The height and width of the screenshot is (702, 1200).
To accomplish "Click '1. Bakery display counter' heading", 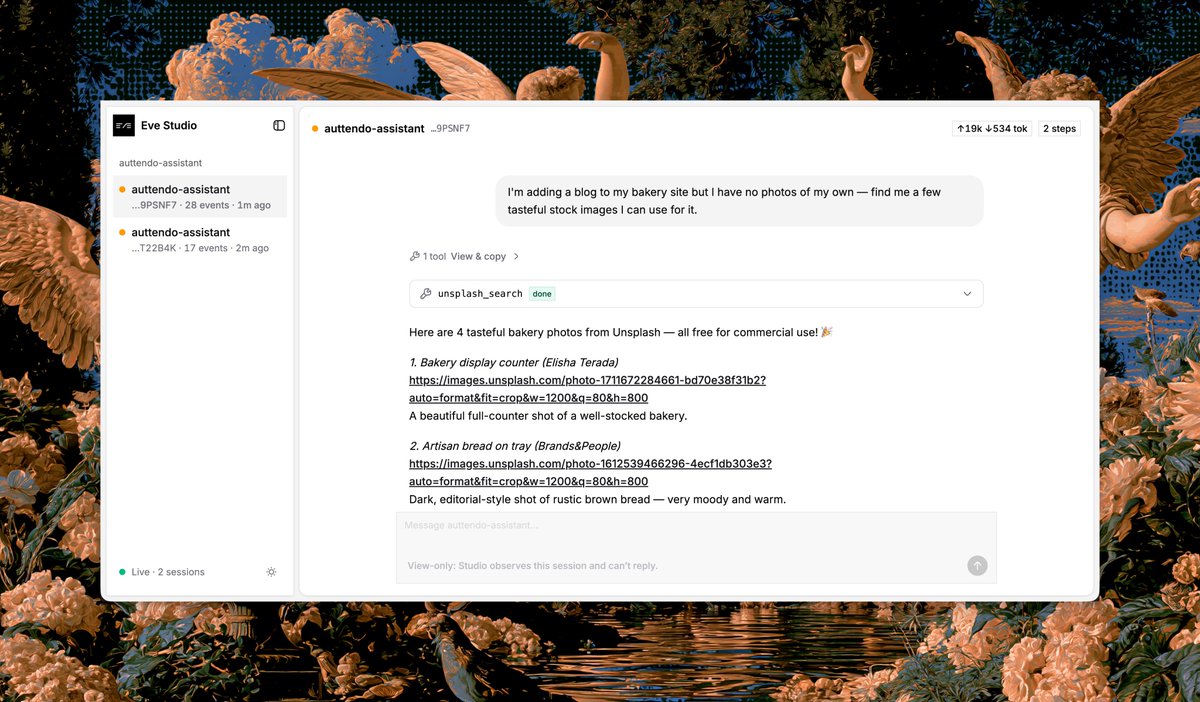I will tap(514, 362).
